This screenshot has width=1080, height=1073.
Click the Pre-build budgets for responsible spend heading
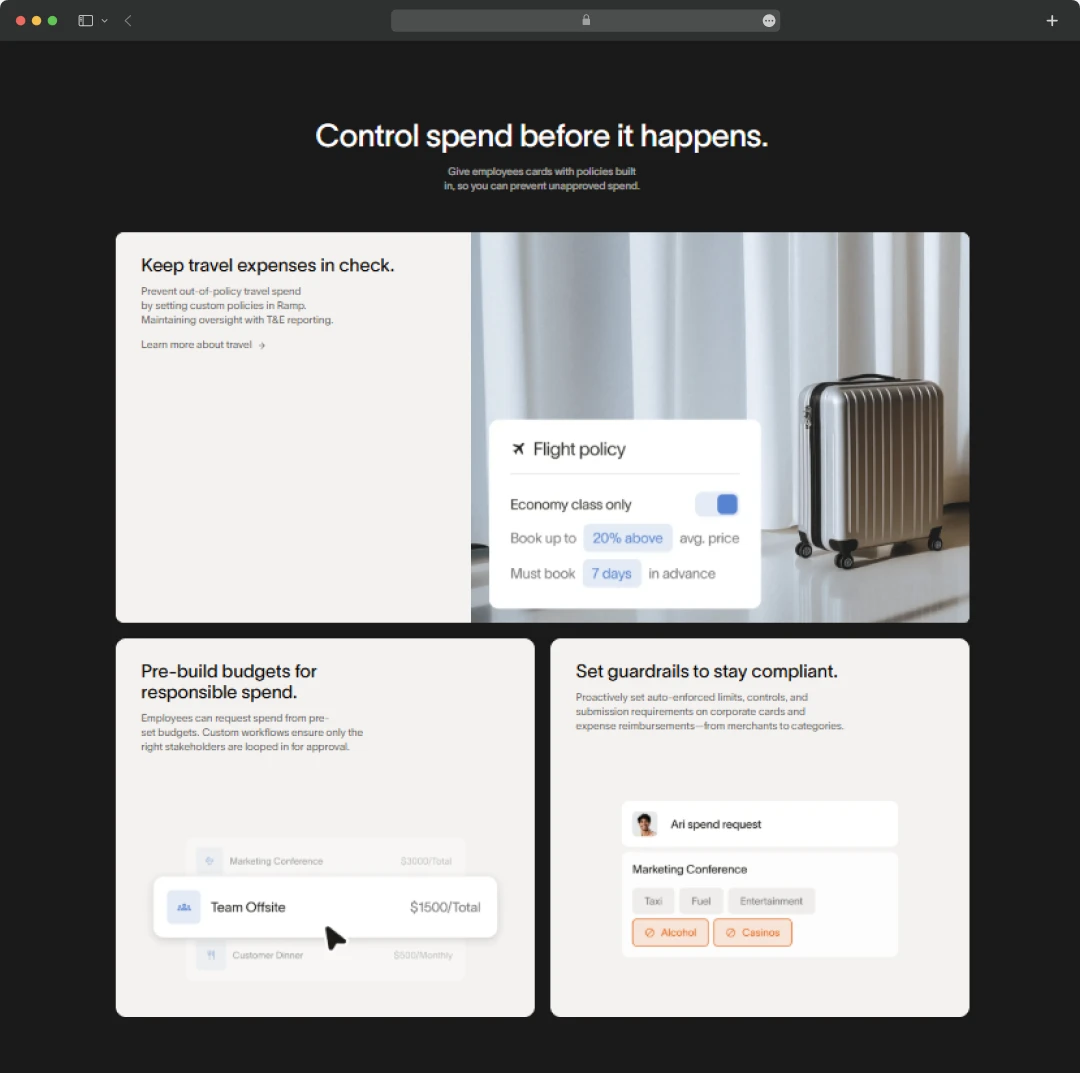[x=229, y=681]
